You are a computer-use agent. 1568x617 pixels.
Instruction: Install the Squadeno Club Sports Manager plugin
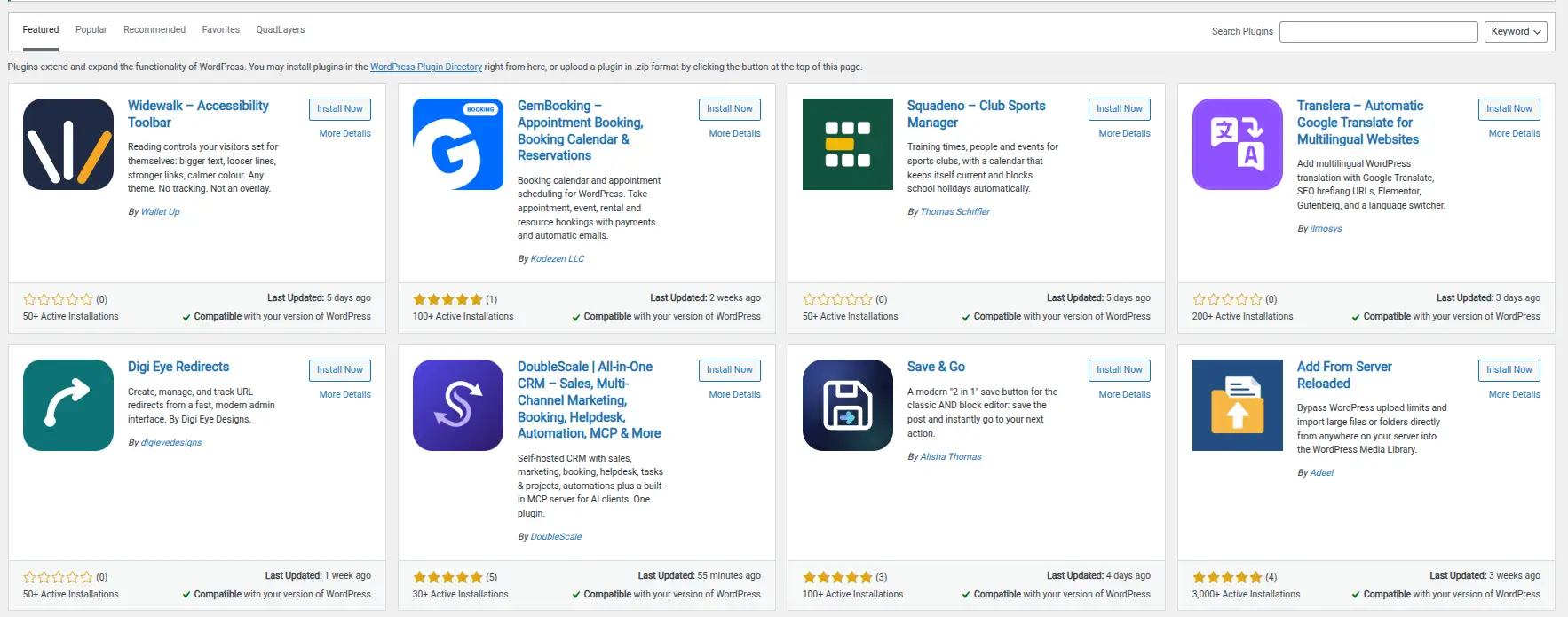point(1120,109)
